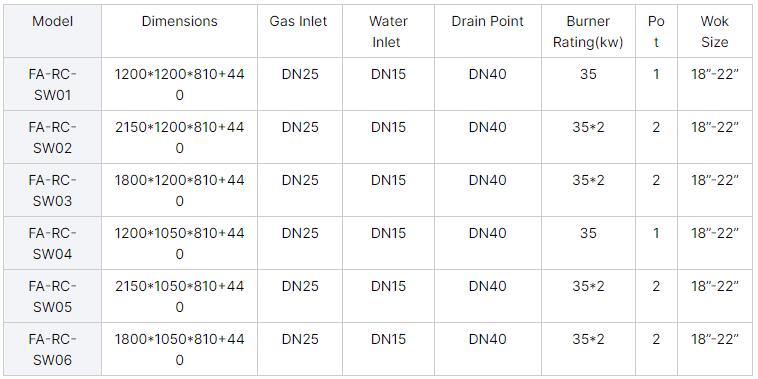Click the Model column header
758x379 pixels.
53,31
